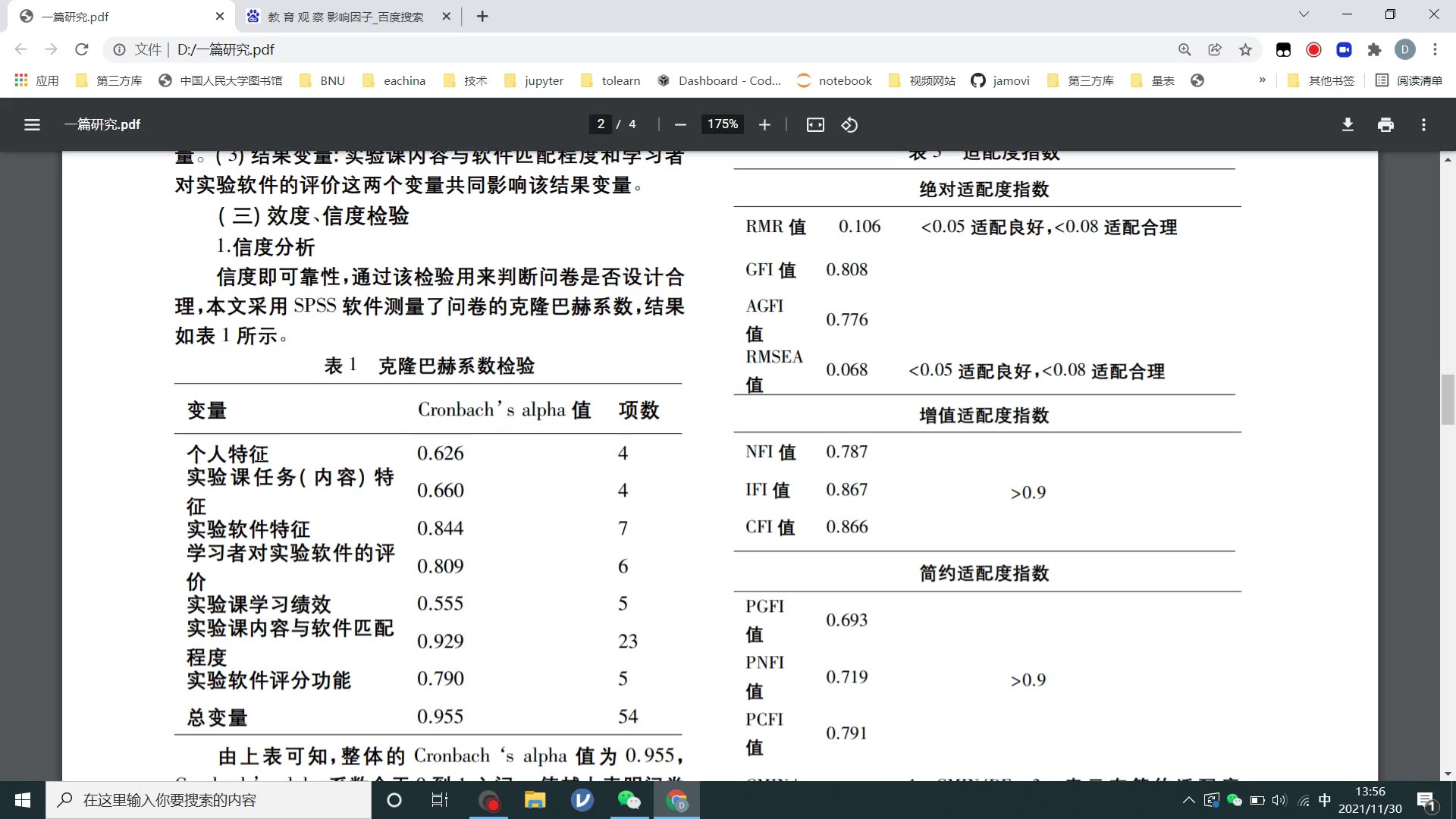Open the PDF viewer sidebar menu
1456x819 pixels.
(x=32, y=124)
